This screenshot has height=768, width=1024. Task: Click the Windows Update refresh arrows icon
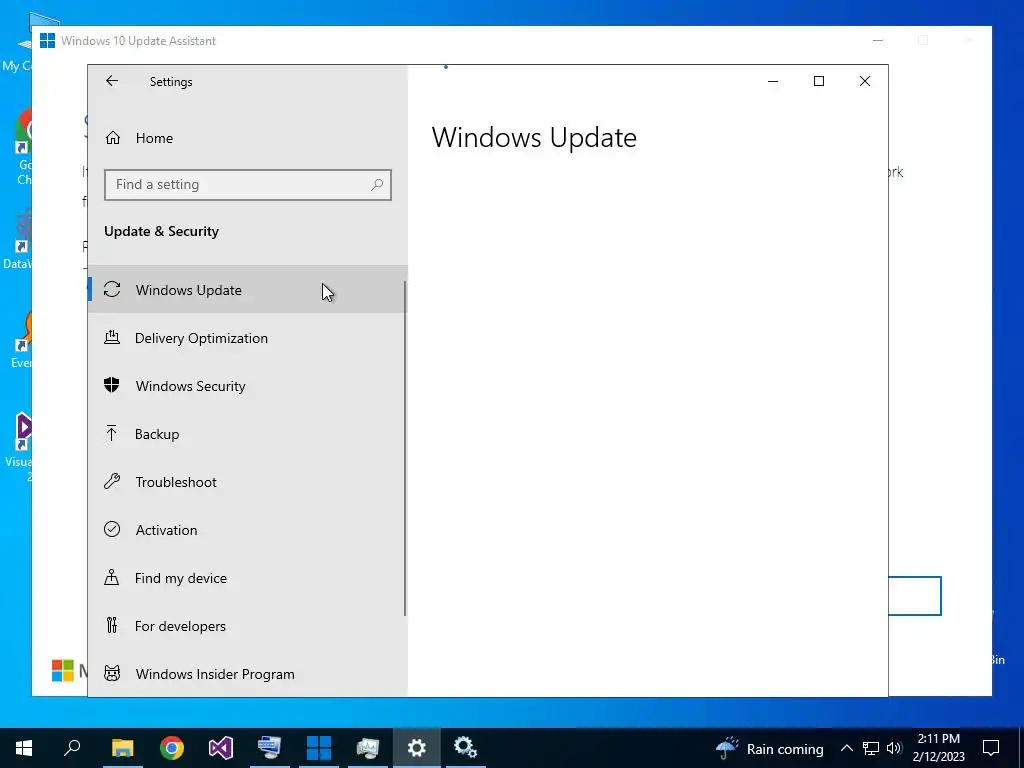click(x=112, y=289)
